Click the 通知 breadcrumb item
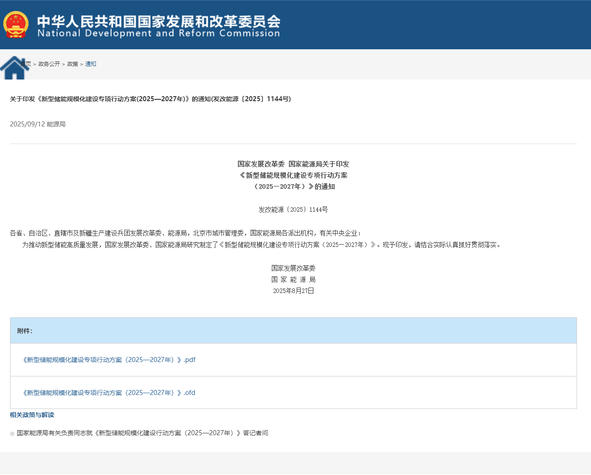 91,64
